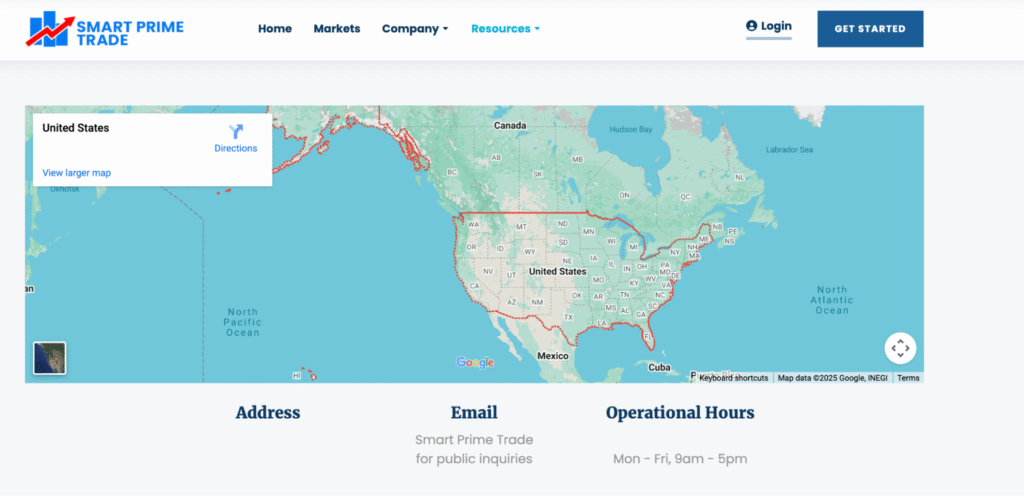This screenshot has height=496, width=1024.
Task: Click the TX state label on the map
Action: [568, 317]
